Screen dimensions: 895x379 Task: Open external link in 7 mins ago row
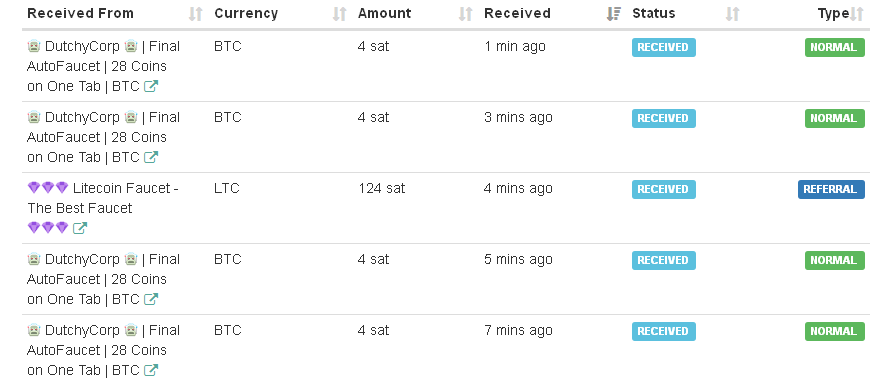pyautogui.click(x=151, y=370)
